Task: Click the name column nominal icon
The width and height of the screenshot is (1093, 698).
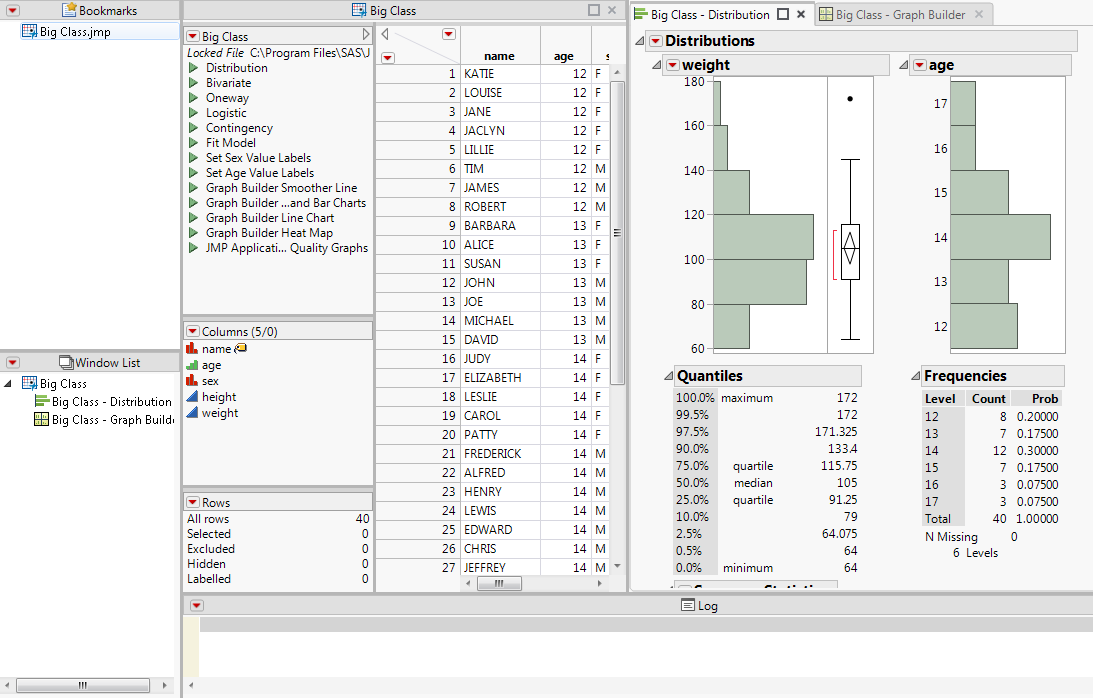Action: pyautogui.click(x=192, y=349)
